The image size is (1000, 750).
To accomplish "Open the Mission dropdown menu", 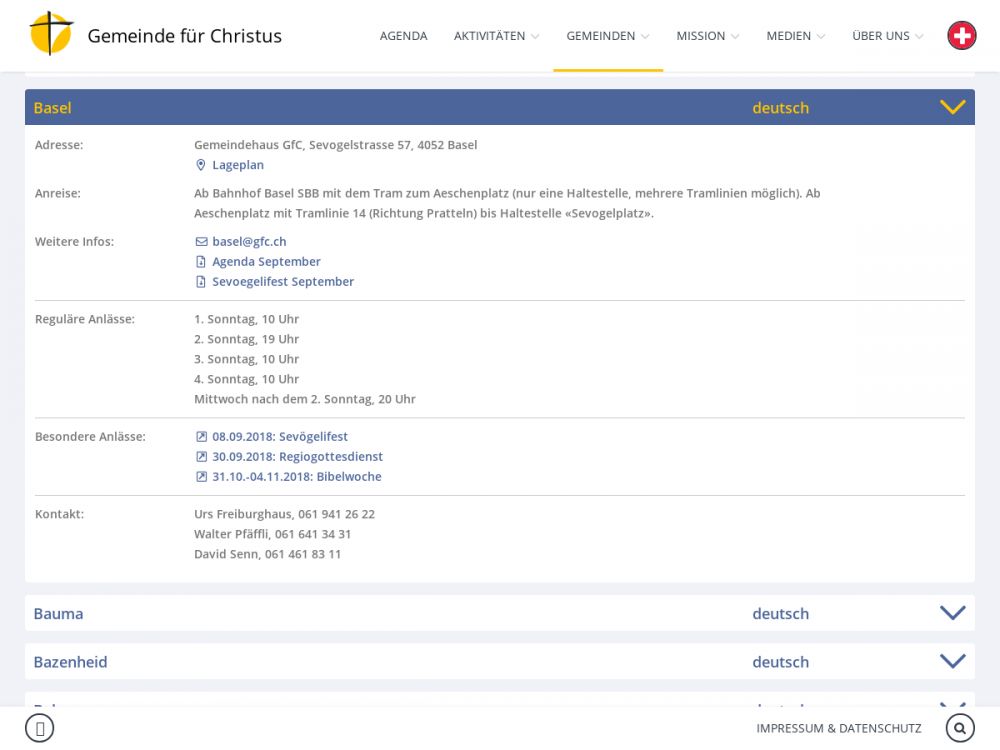I will 707,36.
